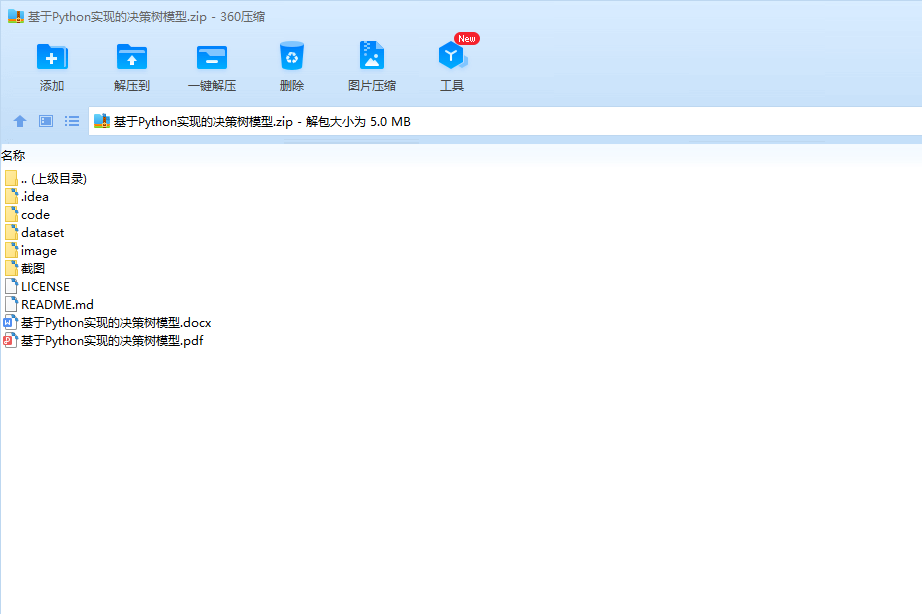Open the 工具 (Tools) icon

coord(452,56)
